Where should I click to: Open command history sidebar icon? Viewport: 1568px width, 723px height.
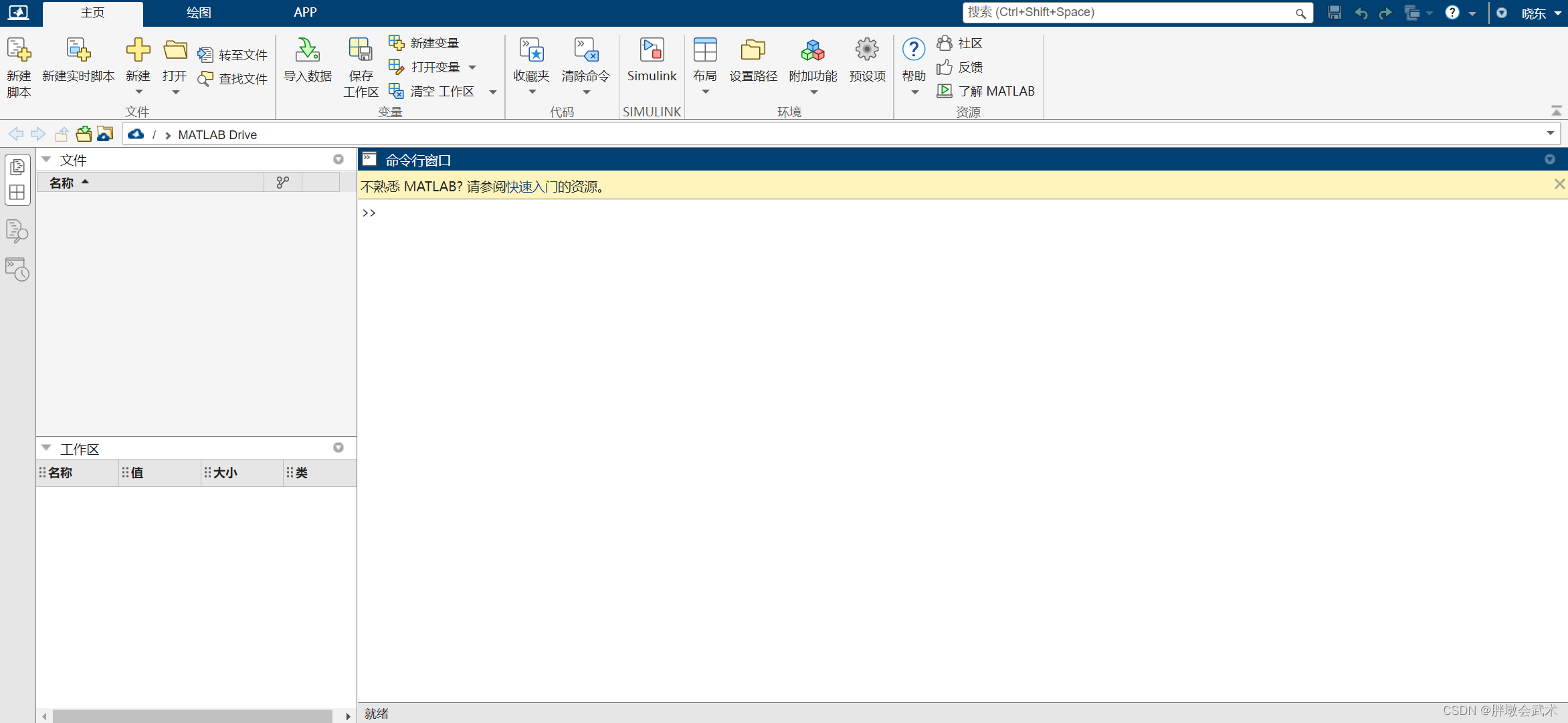17,270
